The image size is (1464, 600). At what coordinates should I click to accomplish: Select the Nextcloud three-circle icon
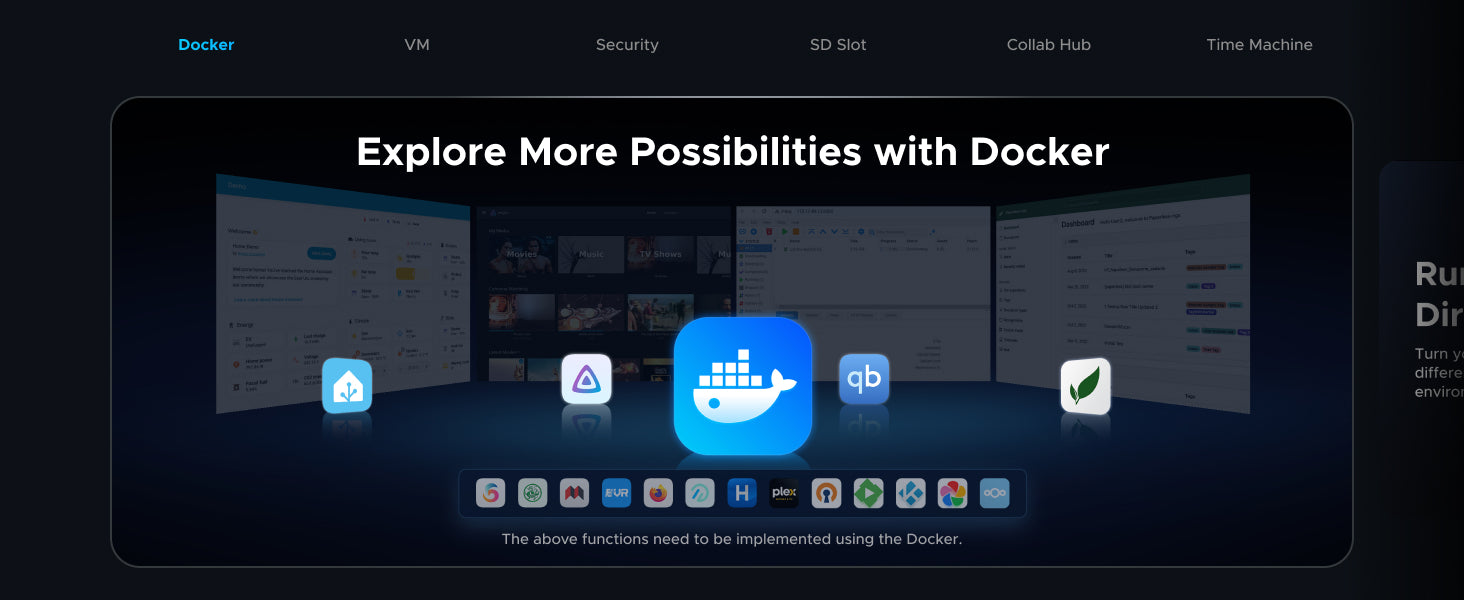994,493
